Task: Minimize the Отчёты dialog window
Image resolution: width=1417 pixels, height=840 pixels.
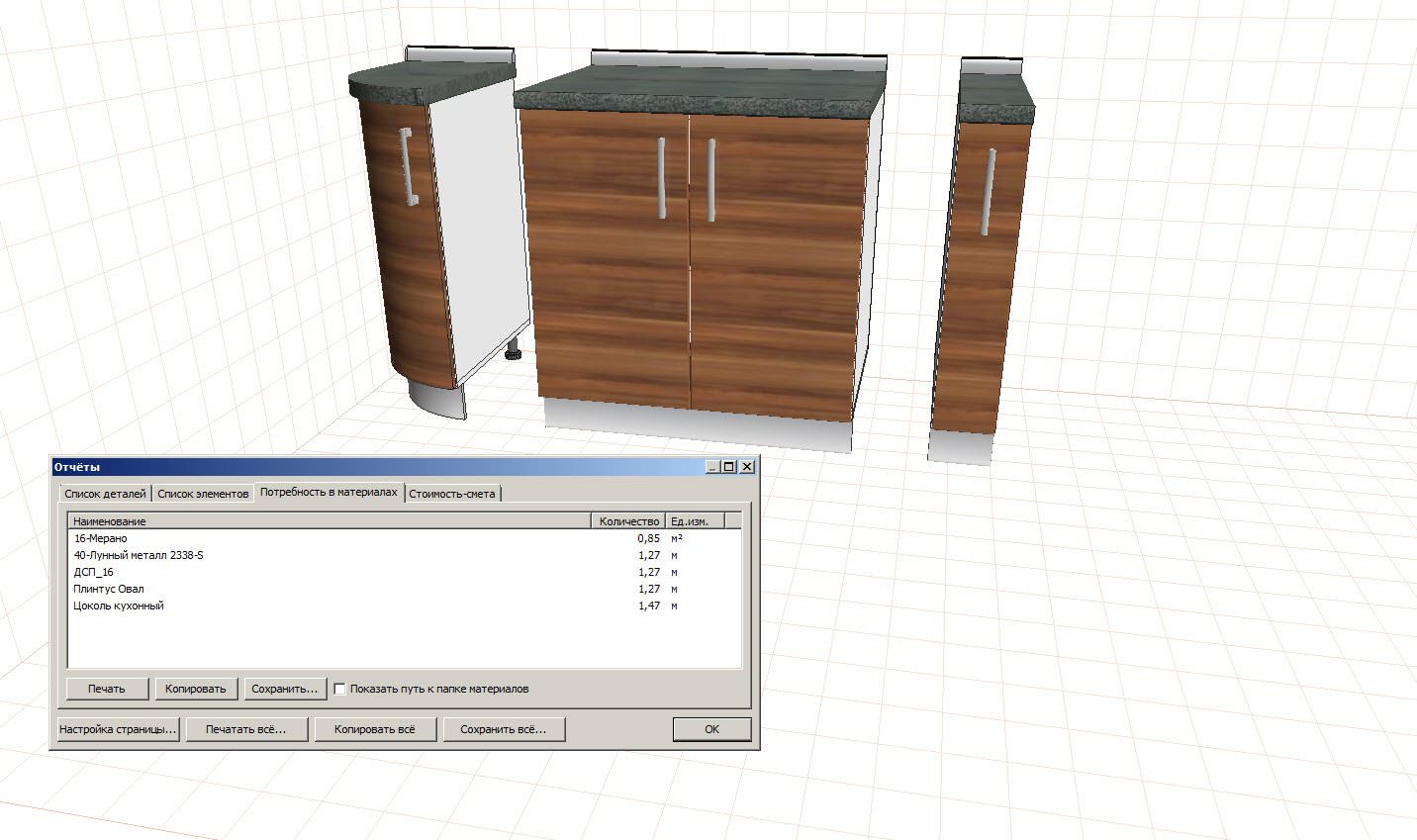Action: pos(712,467)
